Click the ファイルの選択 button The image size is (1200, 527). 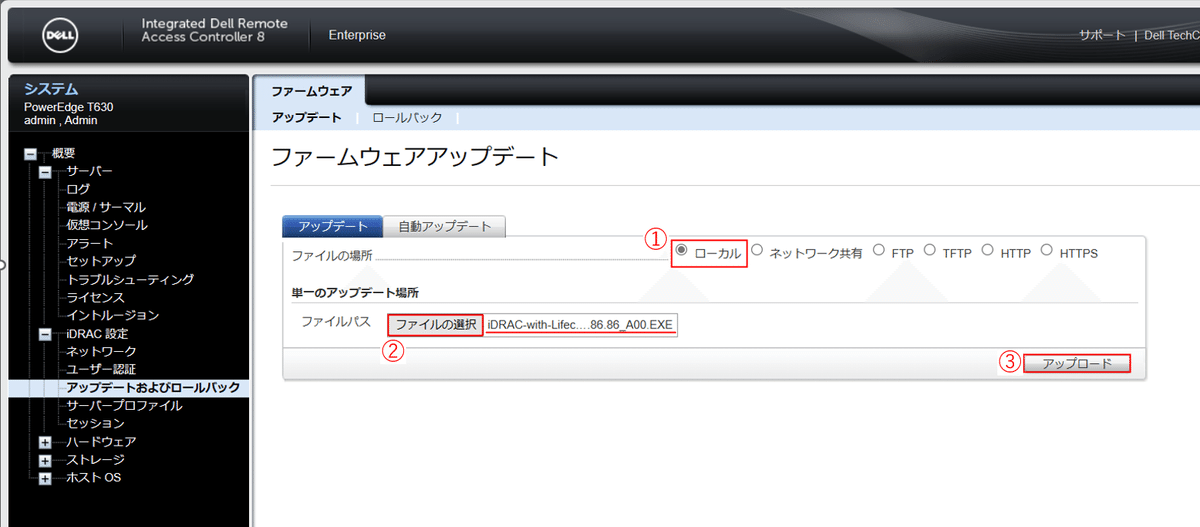(435, 325)
